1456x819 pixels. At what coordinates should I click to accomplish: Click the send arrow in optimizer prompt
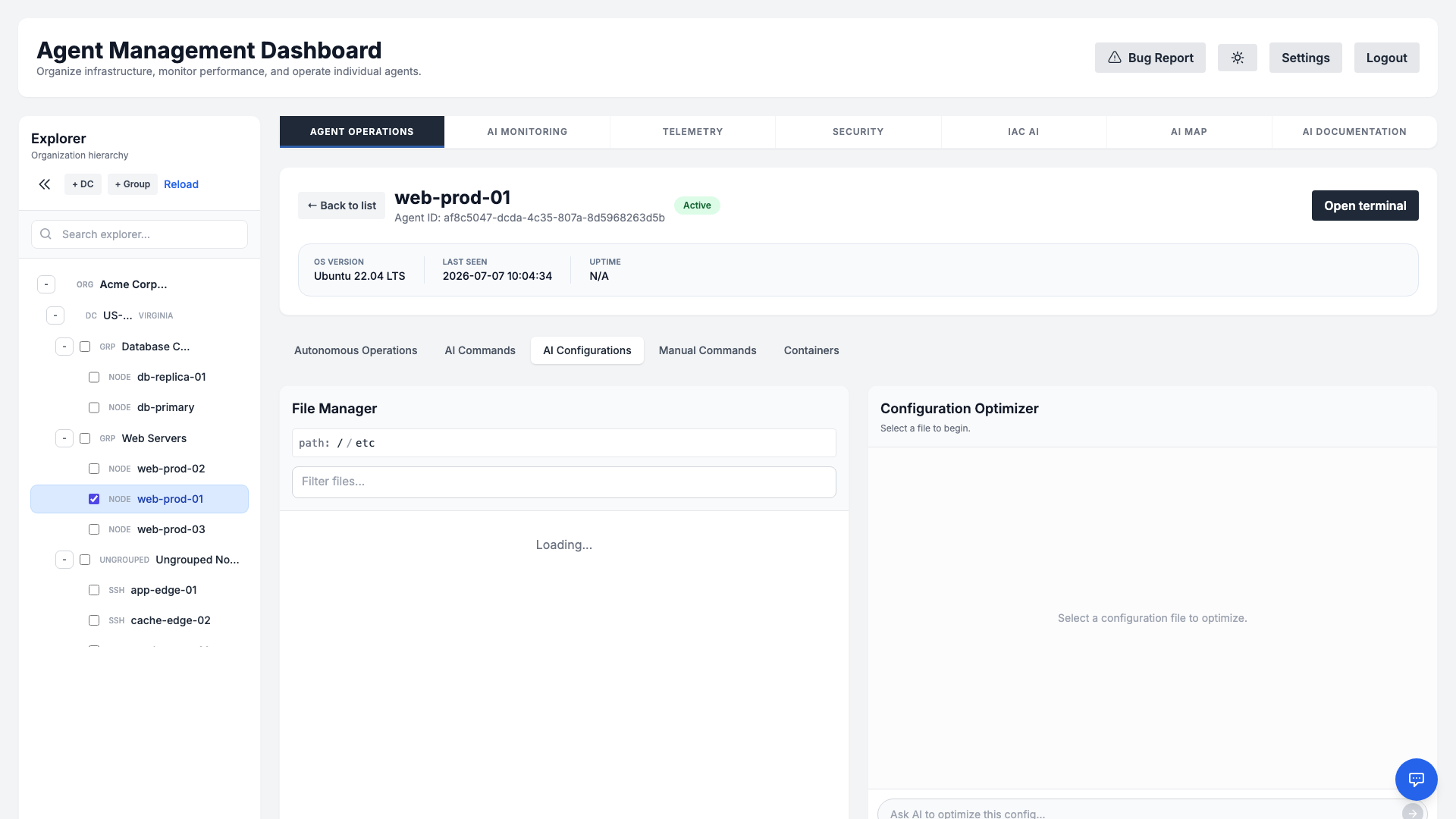[1412, 813]
